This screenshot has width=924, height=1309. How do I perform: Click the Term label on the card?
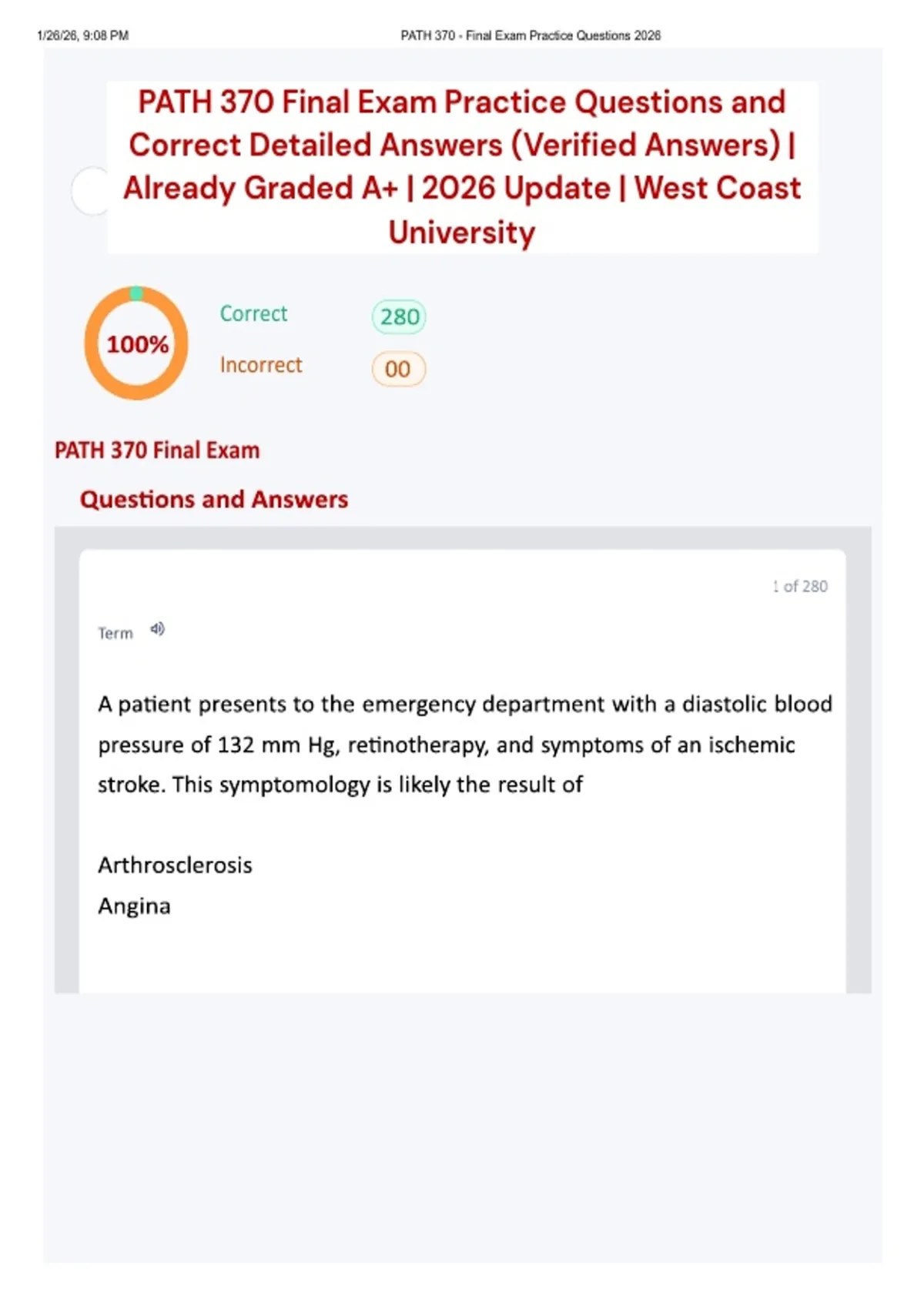tap(115, 633)
